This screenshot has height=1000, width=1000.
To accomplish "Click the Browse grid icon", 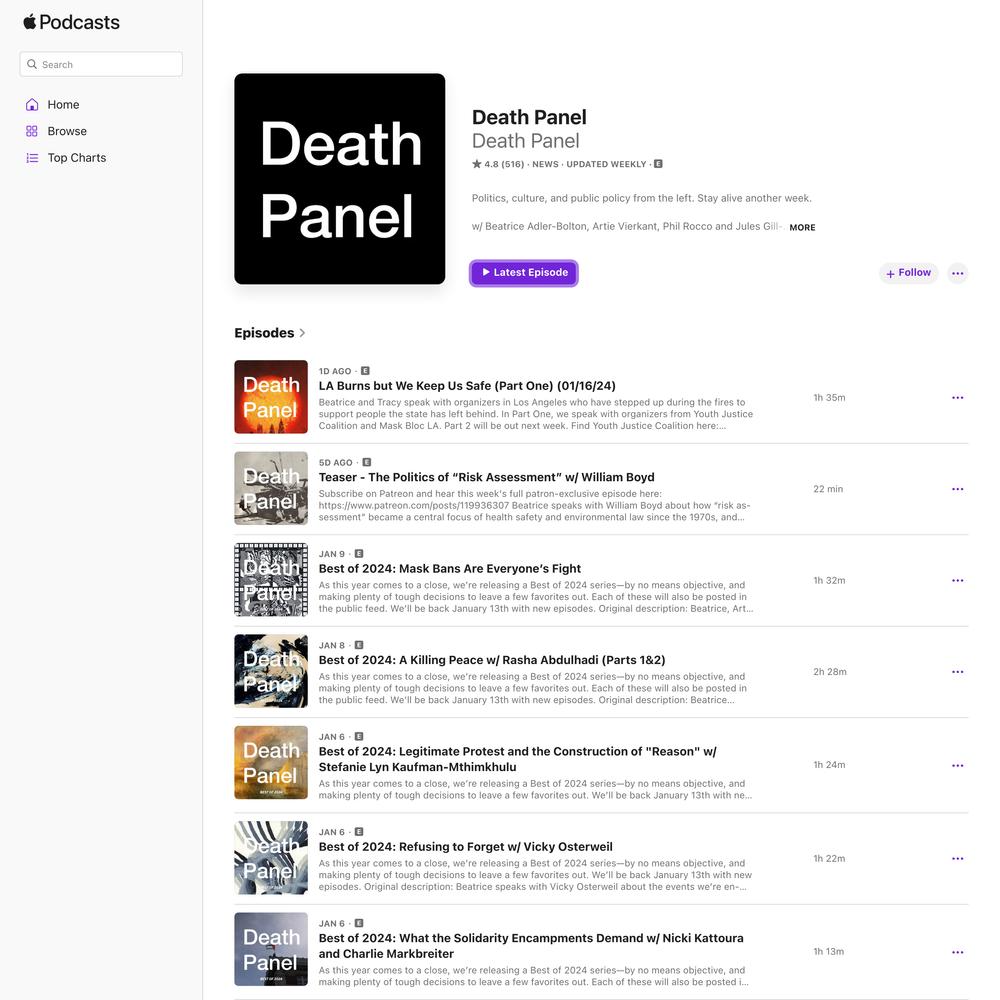I will click(32, 131).
